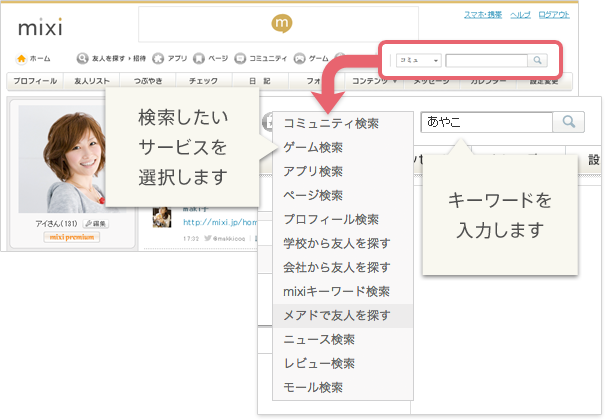Click the ヘルプ link

pos(520,15)
